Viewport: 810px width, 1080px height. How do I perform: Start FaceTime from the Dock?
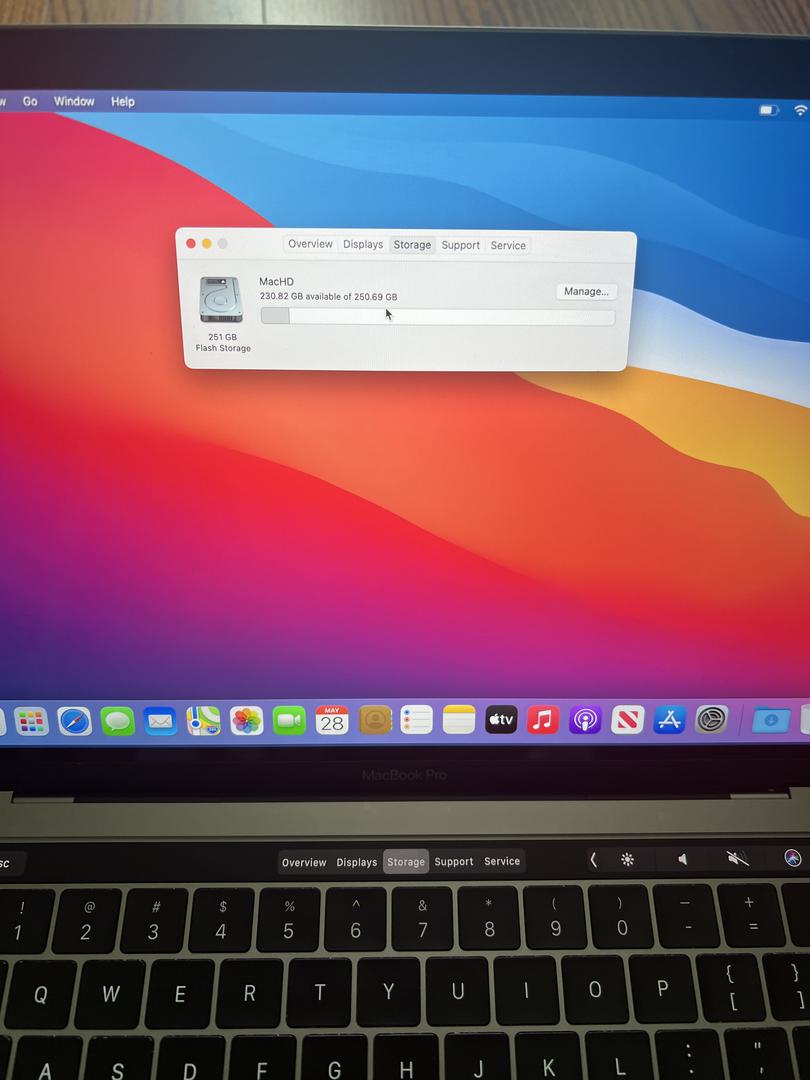click(289, 721)
